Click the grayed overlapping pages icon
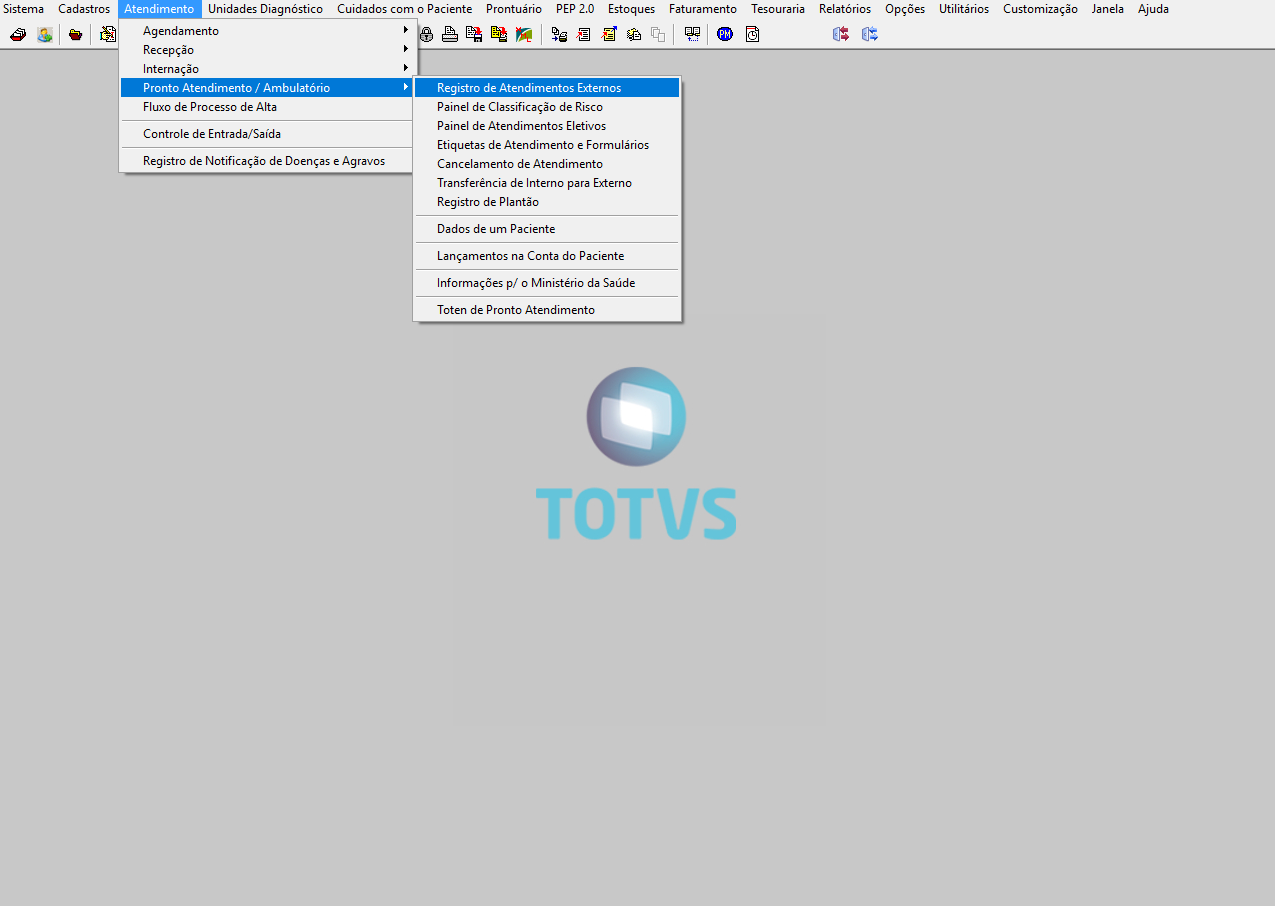This screenshot has height=906, width=1275. click(x=658, y=34)
